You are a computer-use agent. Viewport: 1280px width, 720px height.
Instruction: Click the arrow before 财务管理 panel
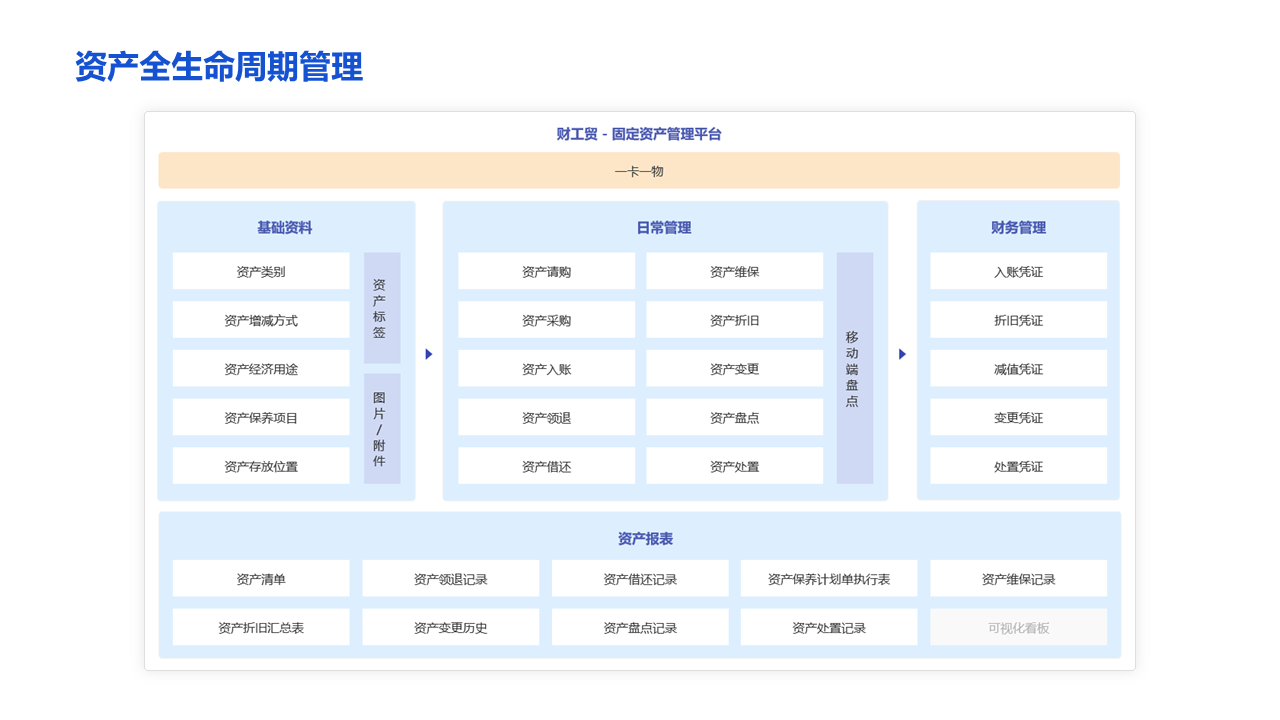[x=902, y=354]
